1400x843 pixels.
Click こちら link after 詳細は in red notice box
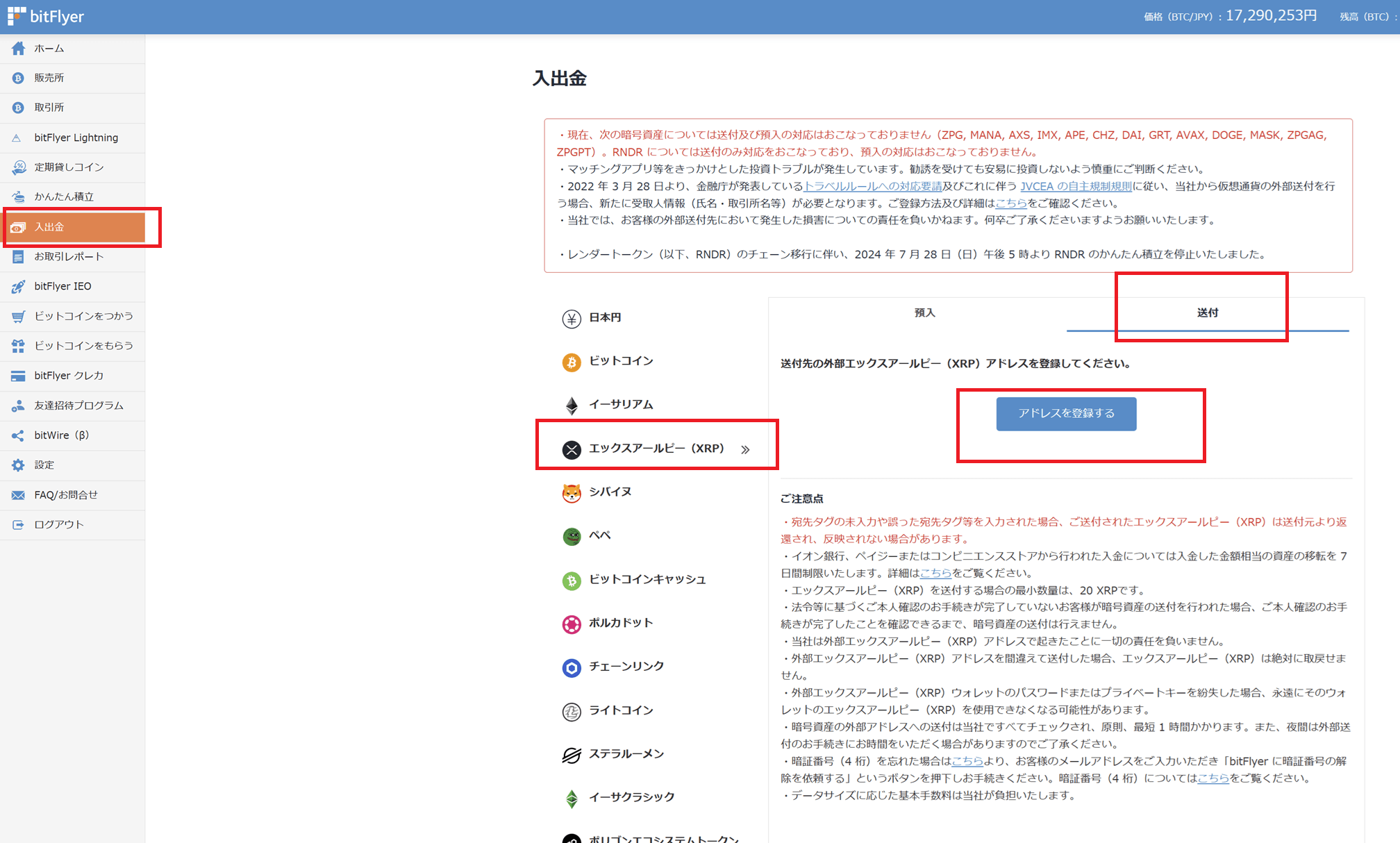click(1011, 203)
